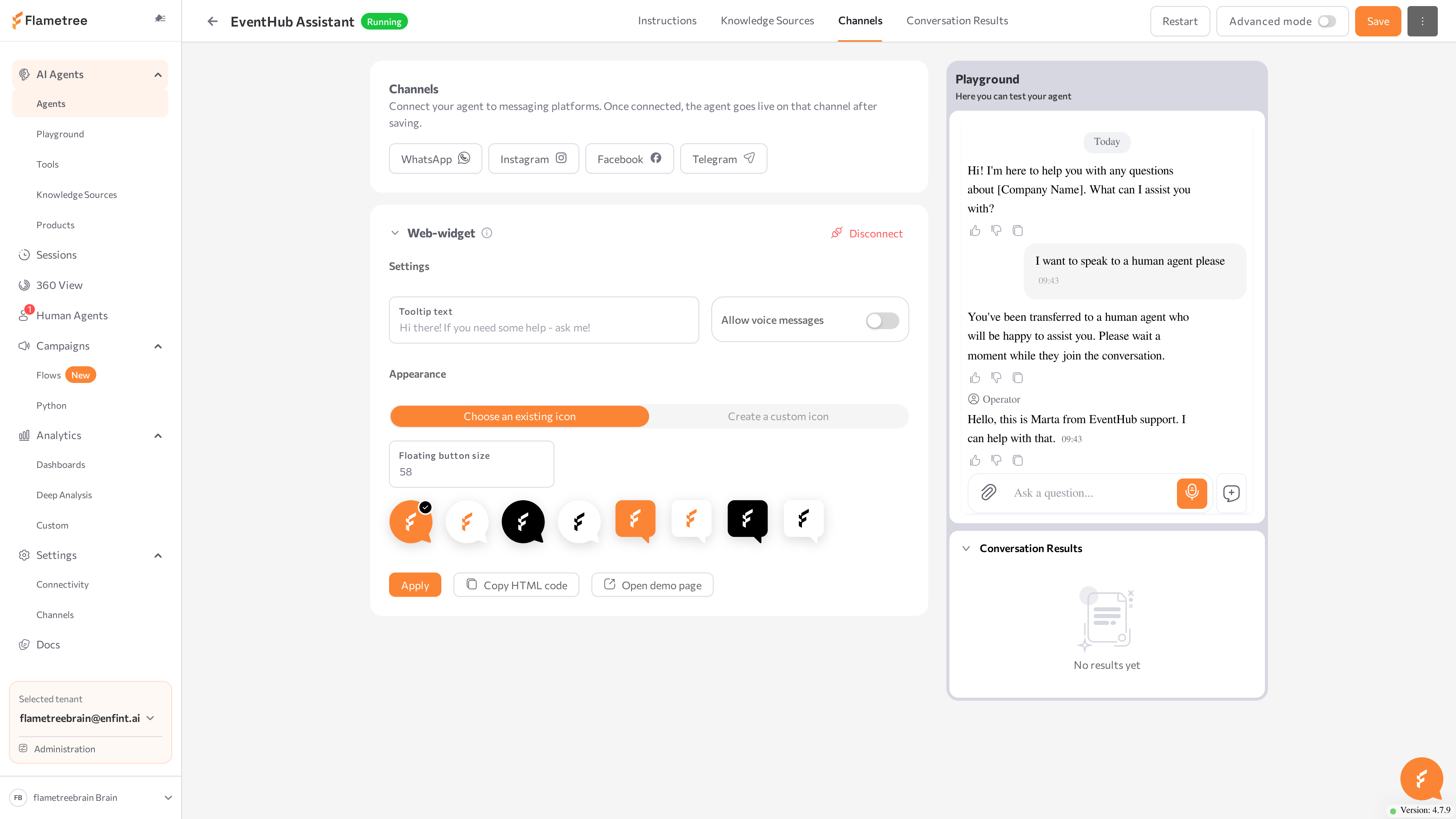Image resolution: width=1456 pixels, height=819 pixels.
Task: Start a new chat in Playground
Action: (x=1231, y=493)
